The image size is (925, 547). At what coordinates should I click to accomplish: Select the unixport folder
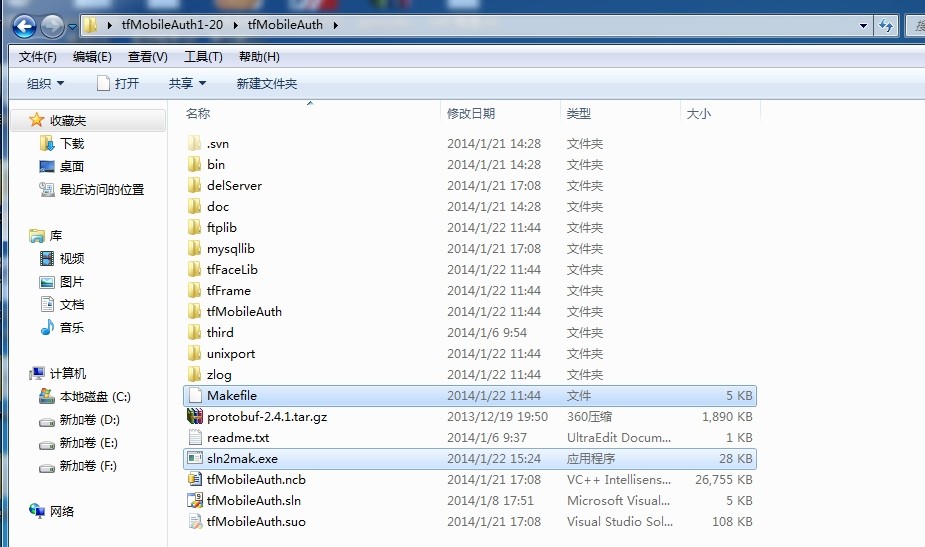221,353
